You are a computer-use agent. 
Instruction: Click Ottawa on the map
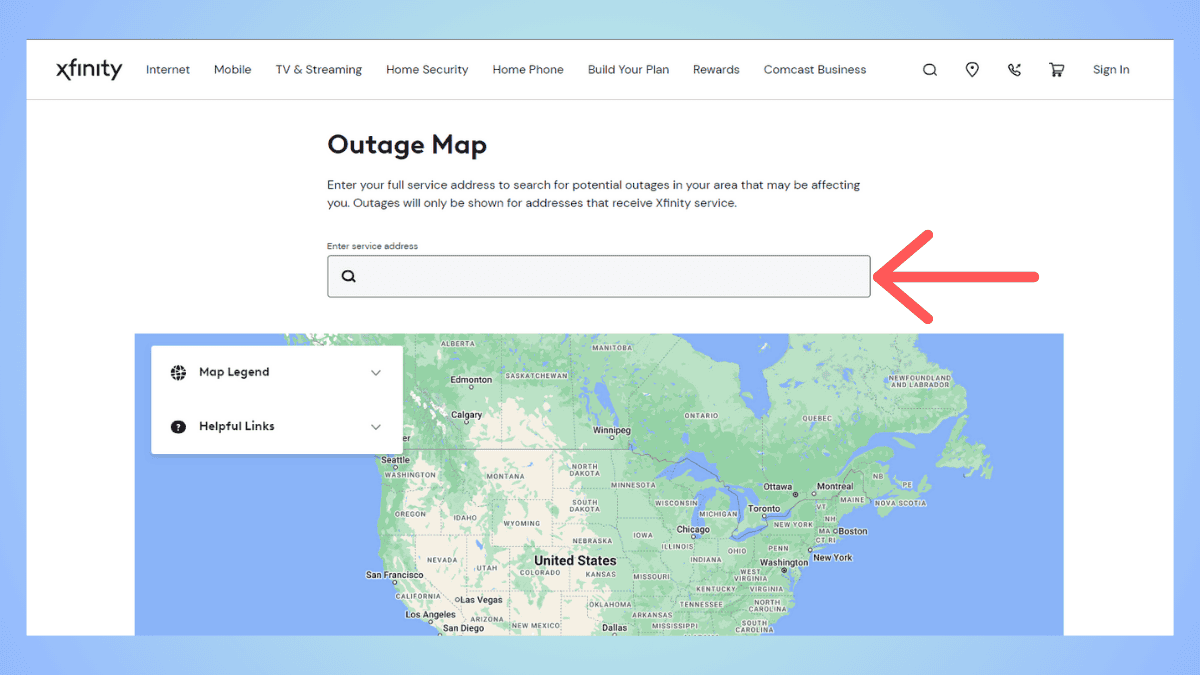pyautogui.click(x=778, y=487)
